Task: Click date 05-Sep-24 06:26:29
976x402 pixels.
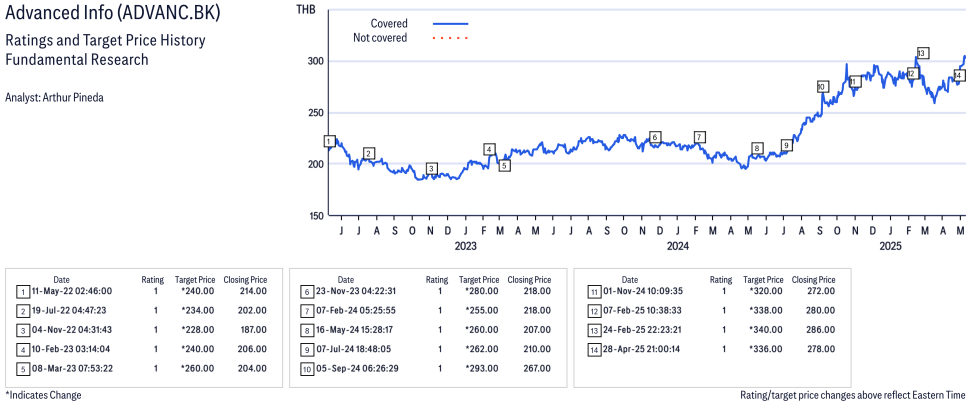Action: coord(356,368)
